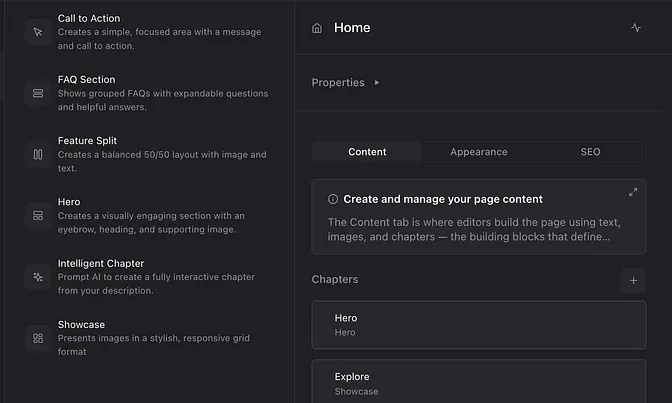The width and height of the screenshot is (672, 403).
Task: Select the FAQ Section icon
Action: pyautogui.click(x=38, y=93)
